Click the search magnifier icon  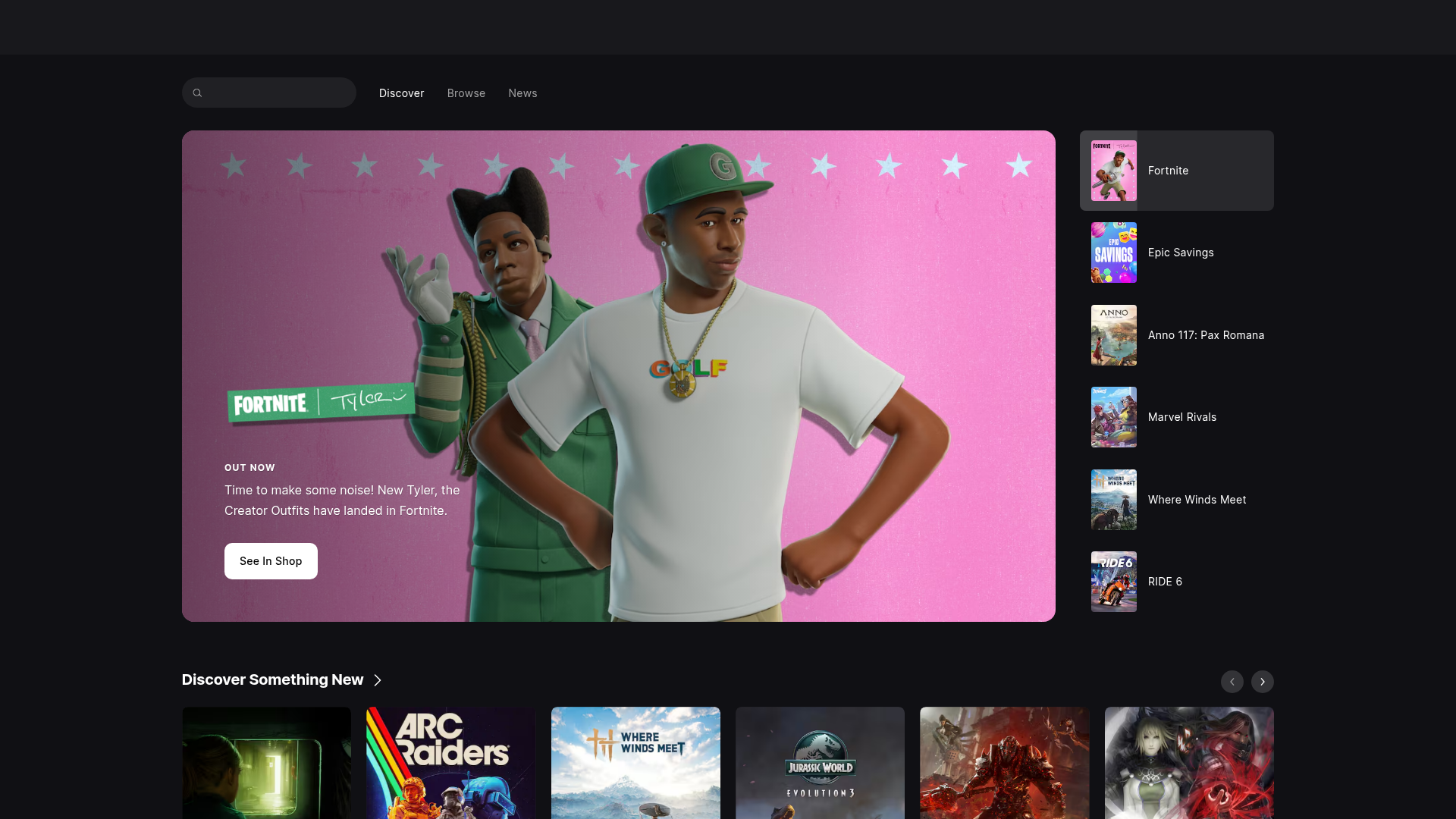tap(197, 92)
